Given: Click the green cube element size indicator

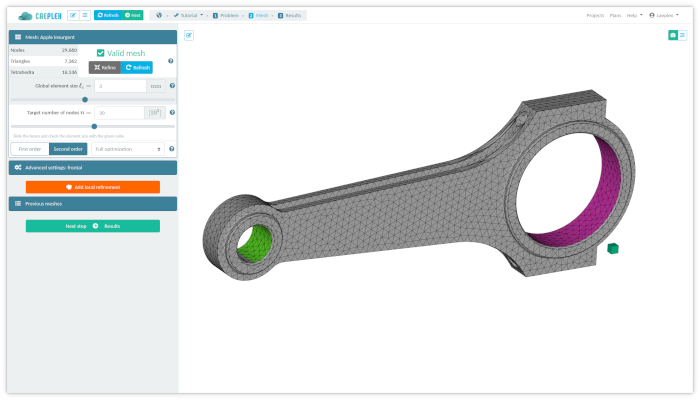Looking at the screenshot, I should coord(612,248).
